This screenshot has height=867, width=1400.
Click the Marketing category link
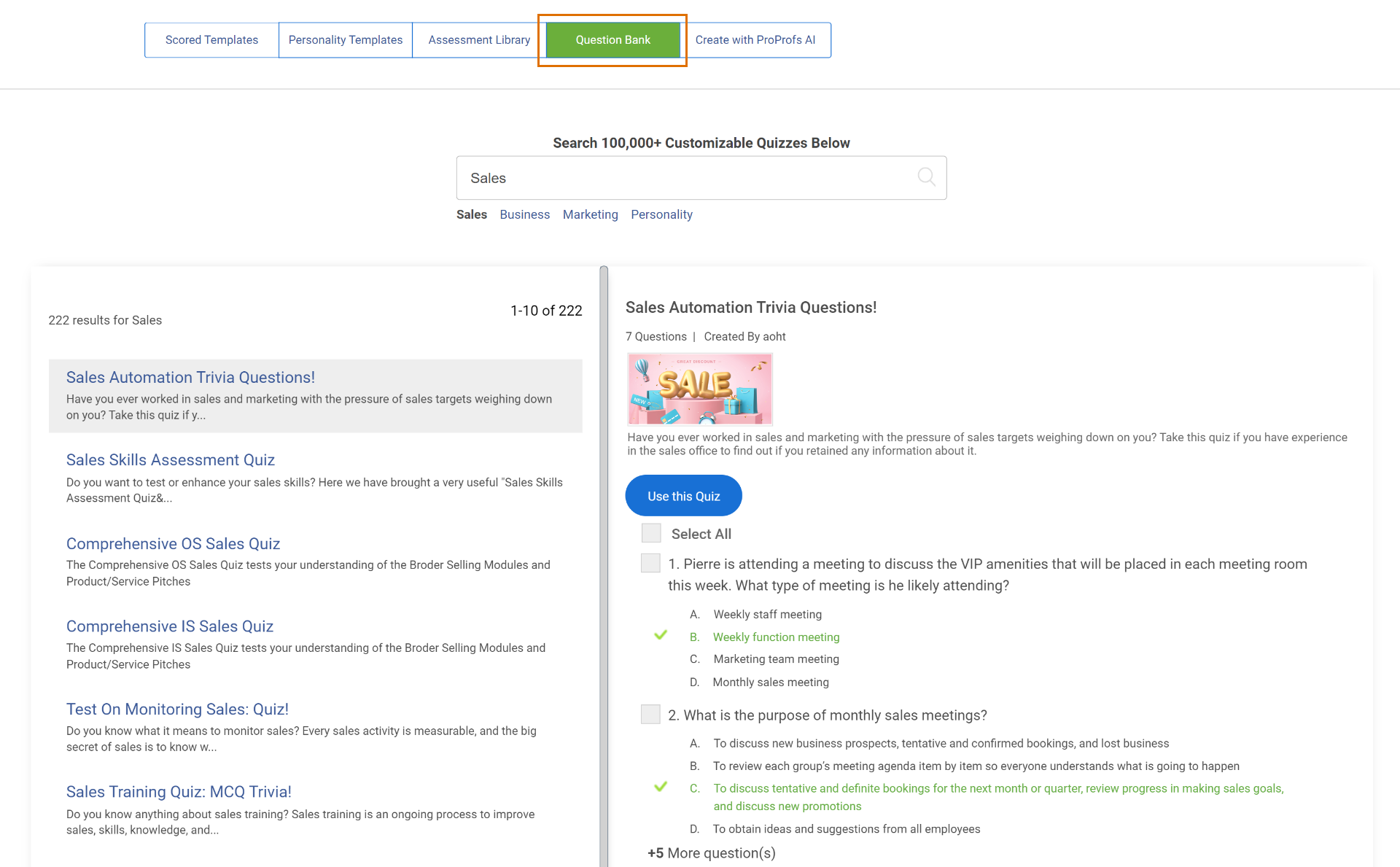point(590,214)
